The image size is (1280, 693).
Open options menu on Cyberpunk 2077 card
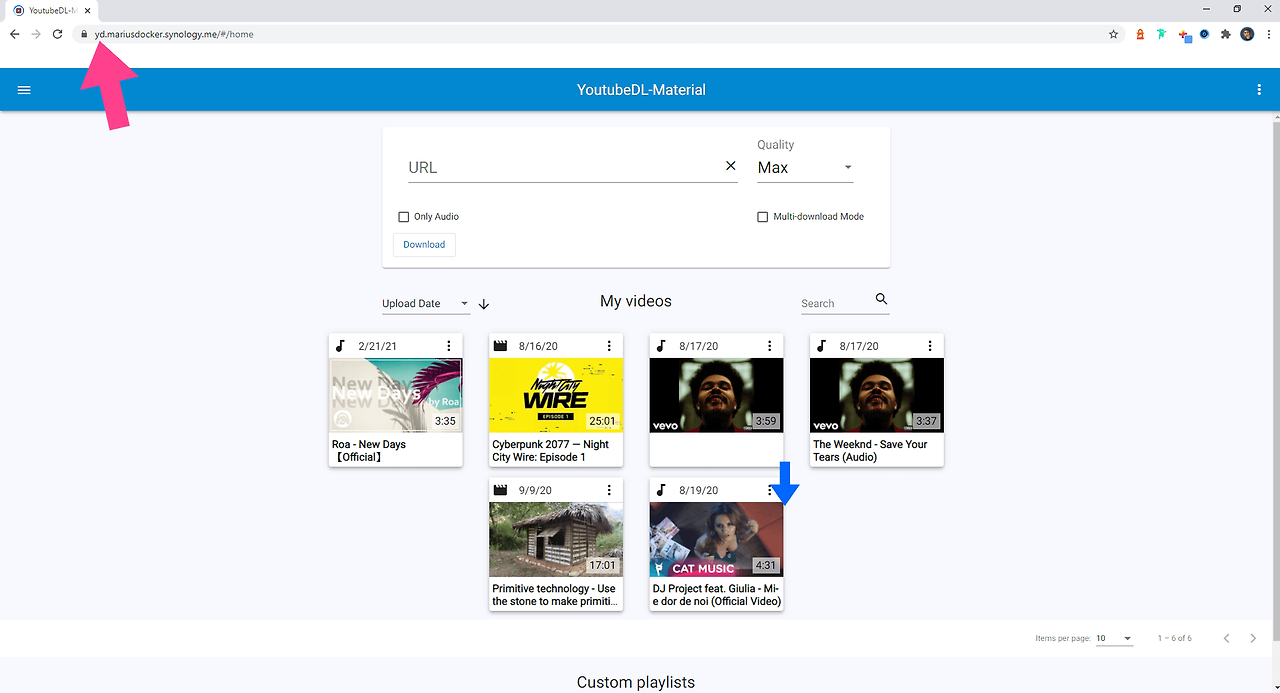tap(609, 346)
